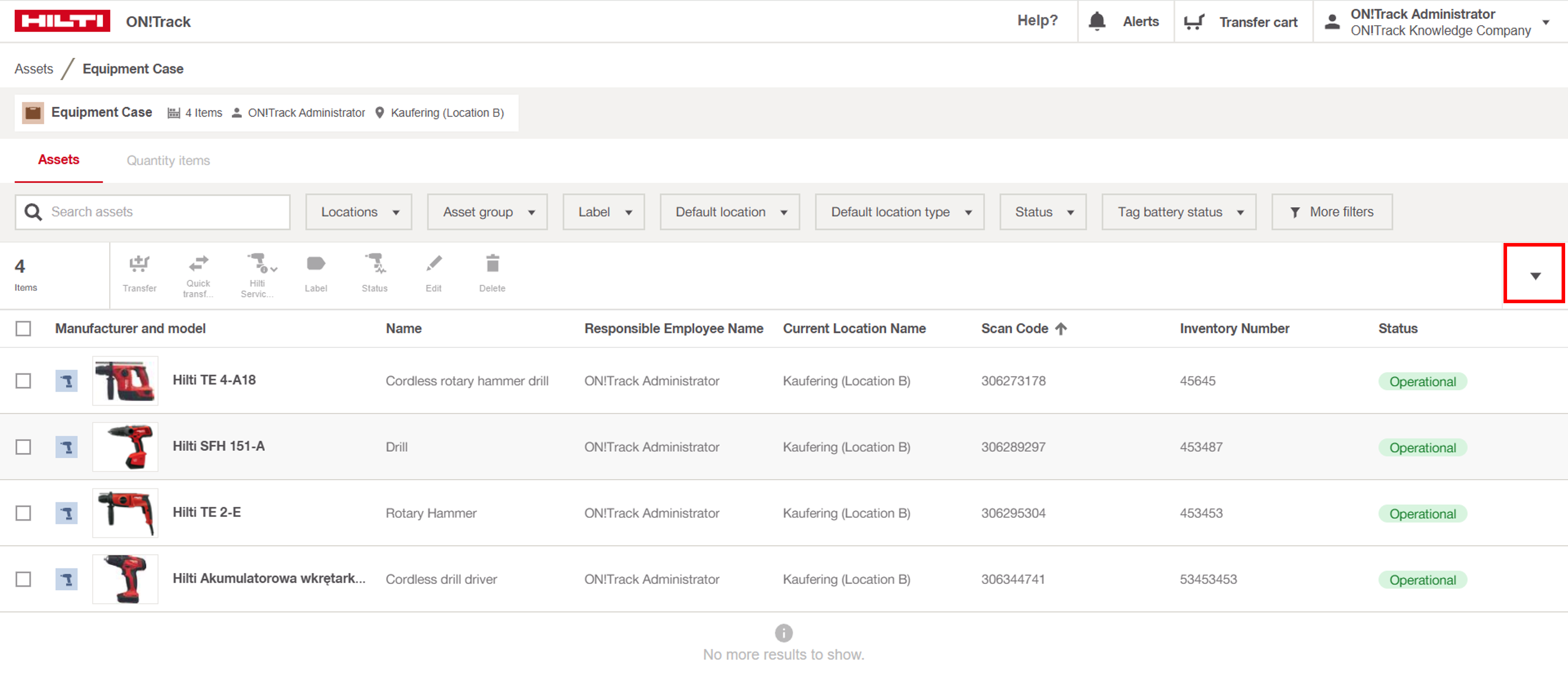1568x683 pixels.
Task: Open the Asset group filter dropdown
Action: pos(487,212)
